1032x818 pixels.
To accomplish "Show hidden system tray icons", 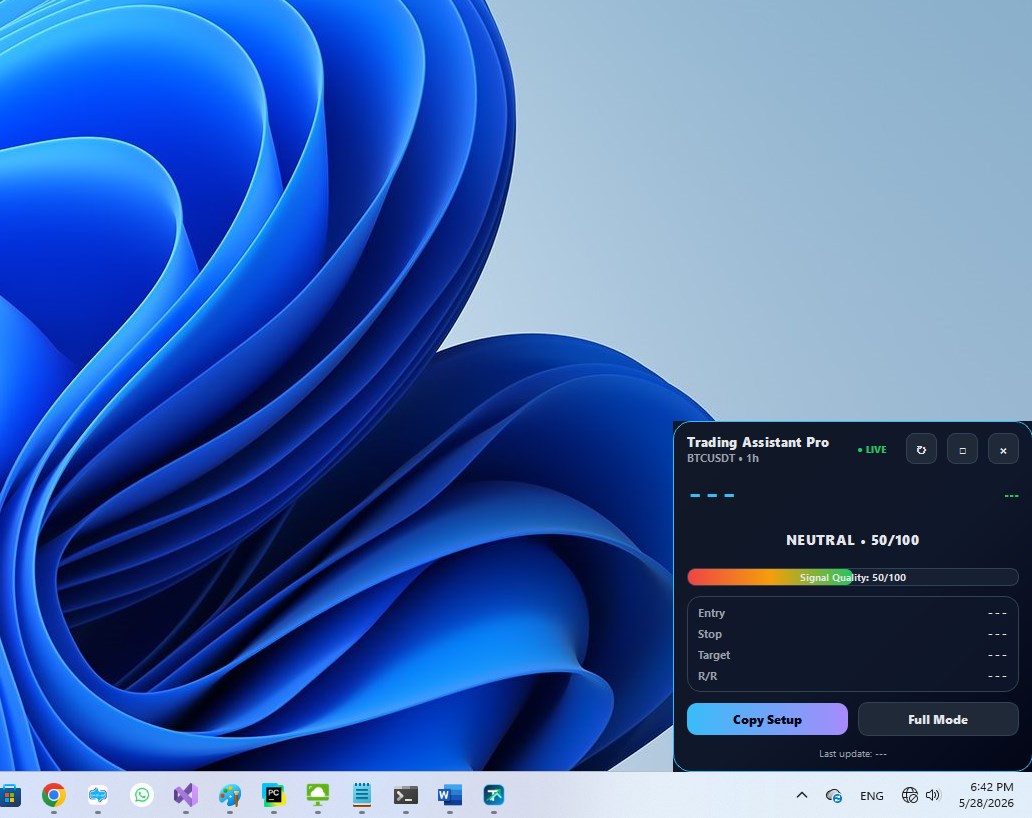I will coord(802,795).
